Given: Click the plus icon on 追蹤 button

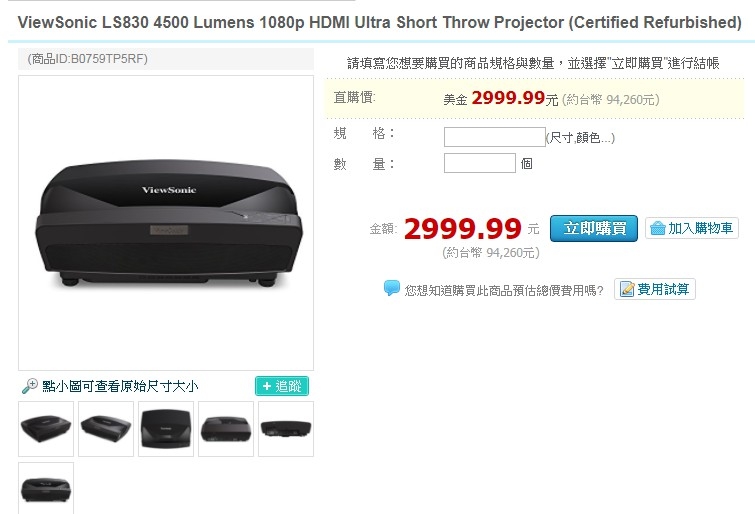Looking at the screenshot, I should [x=266, y=386].
